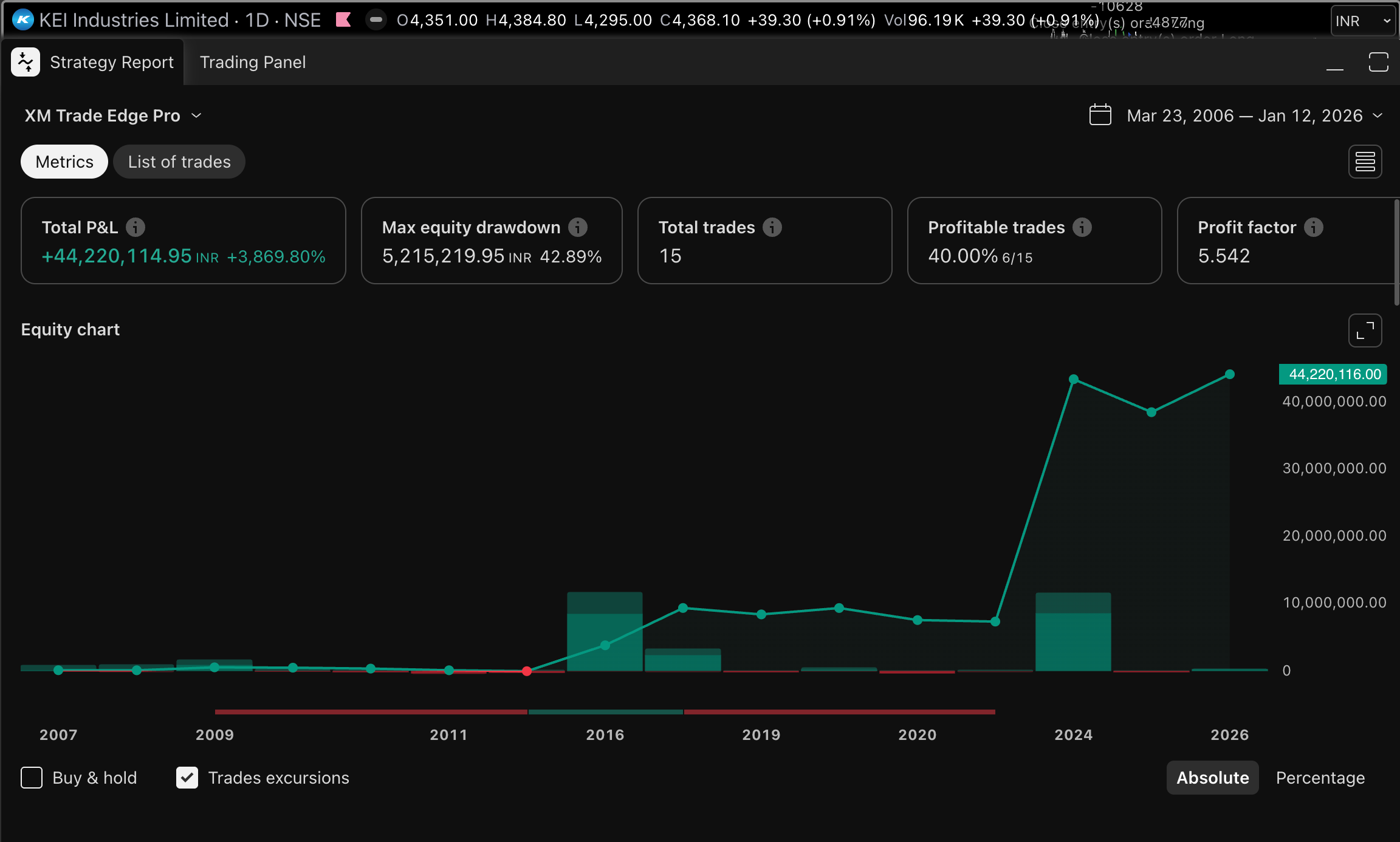
Task: Select the Metrics button
Action: pos(64,162)
